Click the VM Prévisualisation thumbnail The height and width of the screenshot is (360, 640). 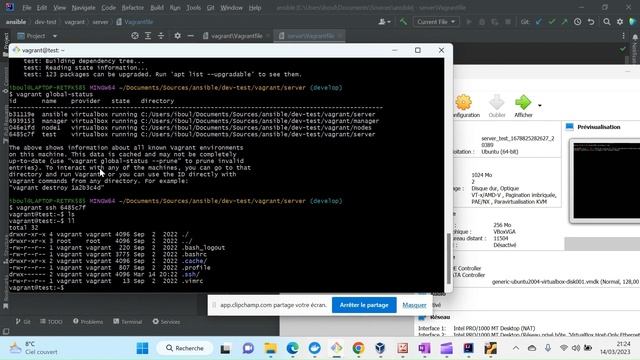pos(606,180)
